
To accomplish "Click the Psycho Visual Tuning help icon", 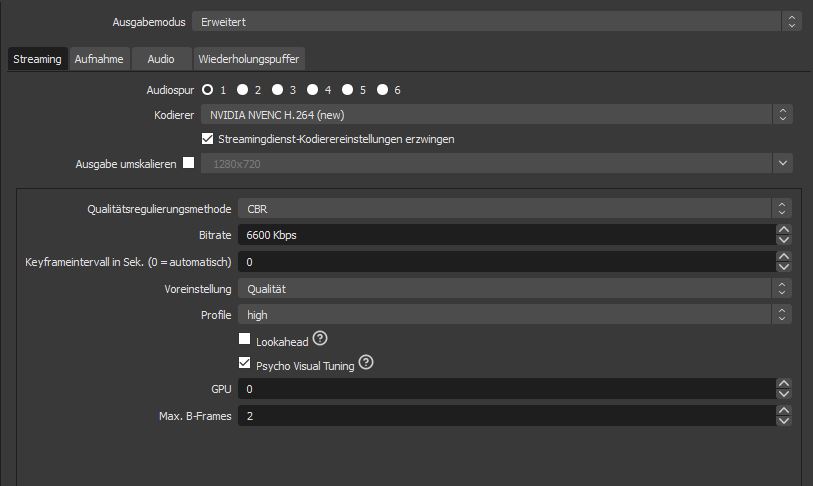I will click(366, 363).
